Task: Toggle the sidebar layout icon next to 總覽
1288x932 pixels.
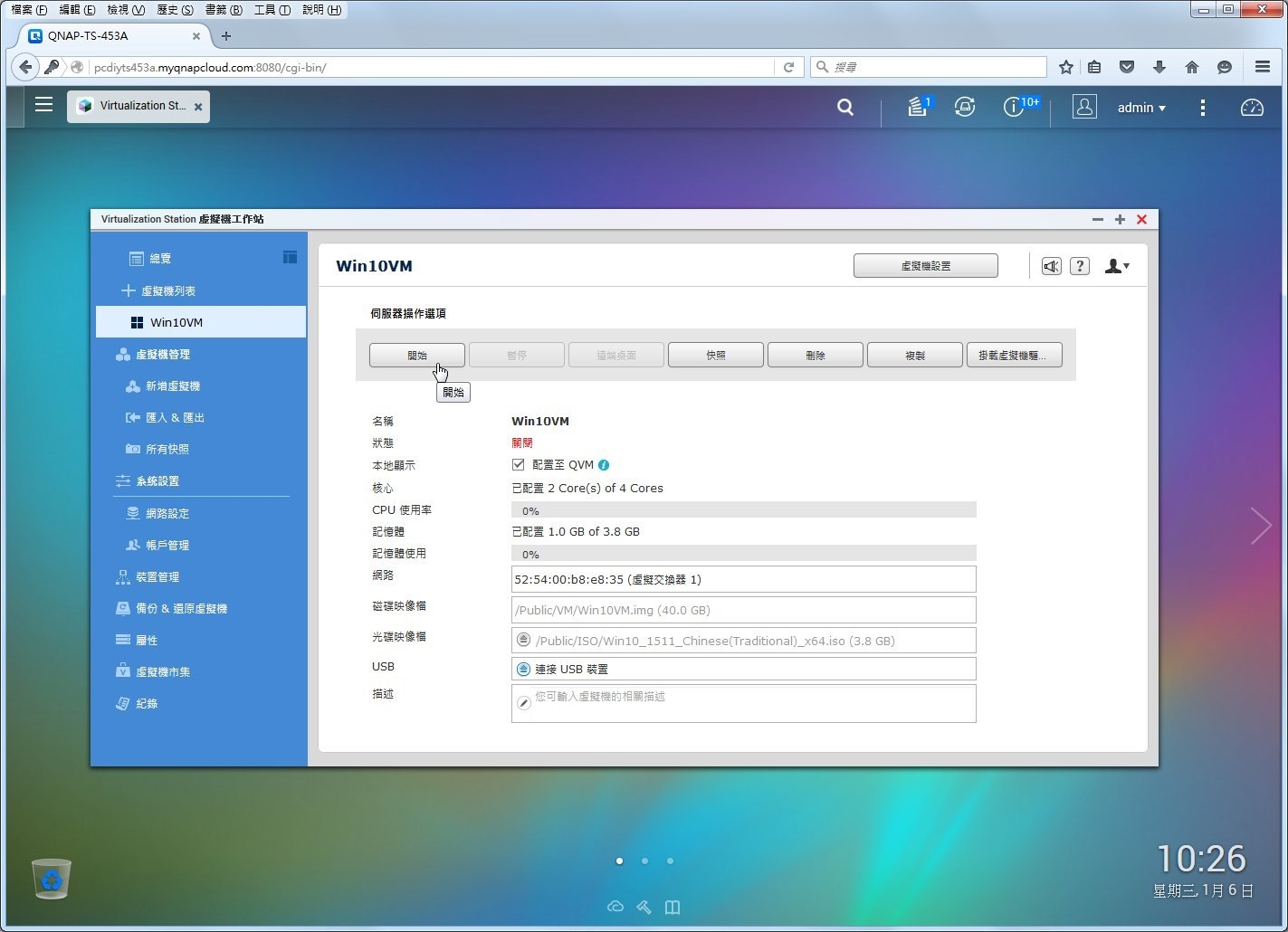Action: tap(290, 257)
